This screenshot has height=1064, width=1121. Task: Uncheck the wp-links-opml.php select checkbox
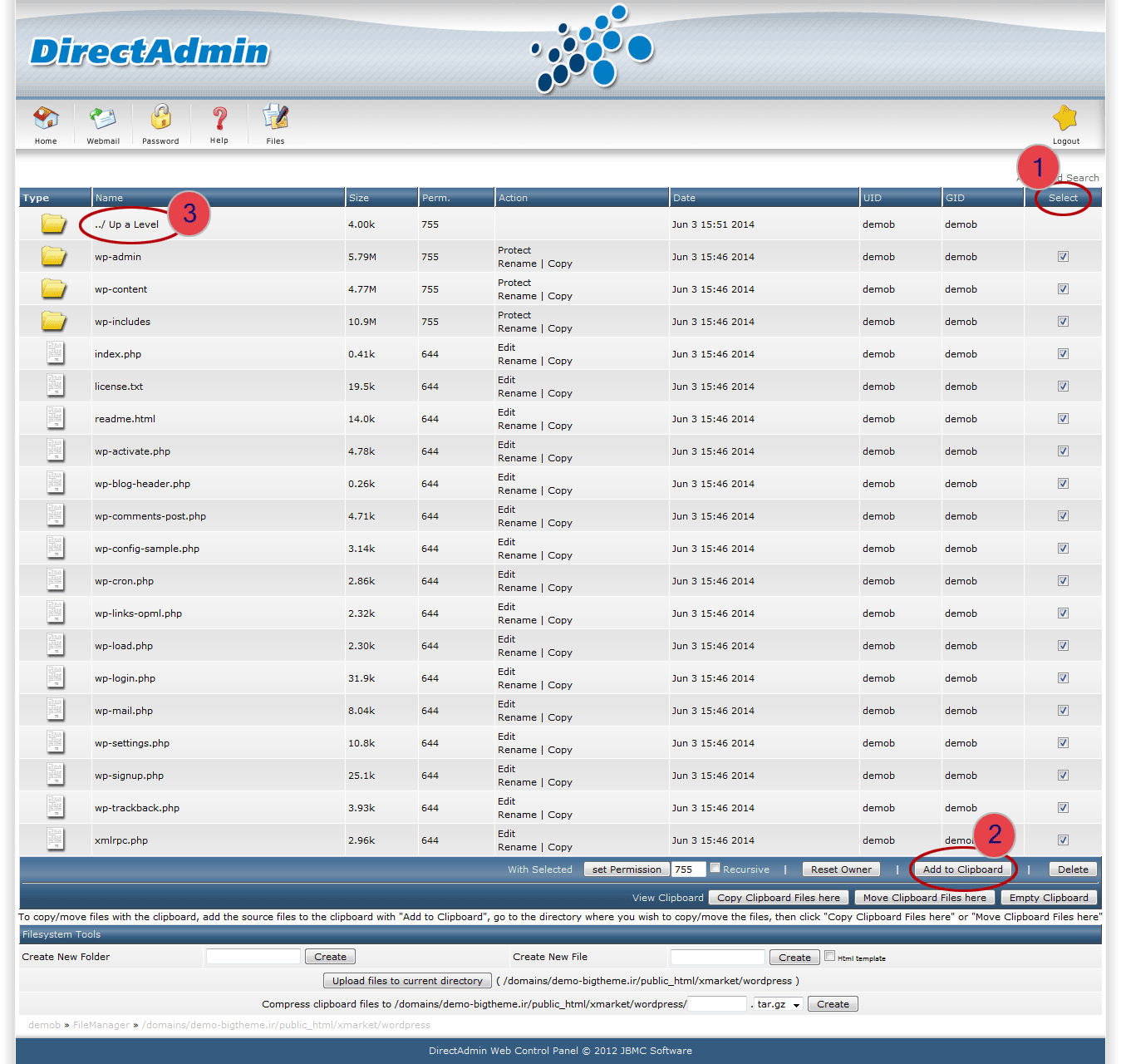pos(1063,613)
